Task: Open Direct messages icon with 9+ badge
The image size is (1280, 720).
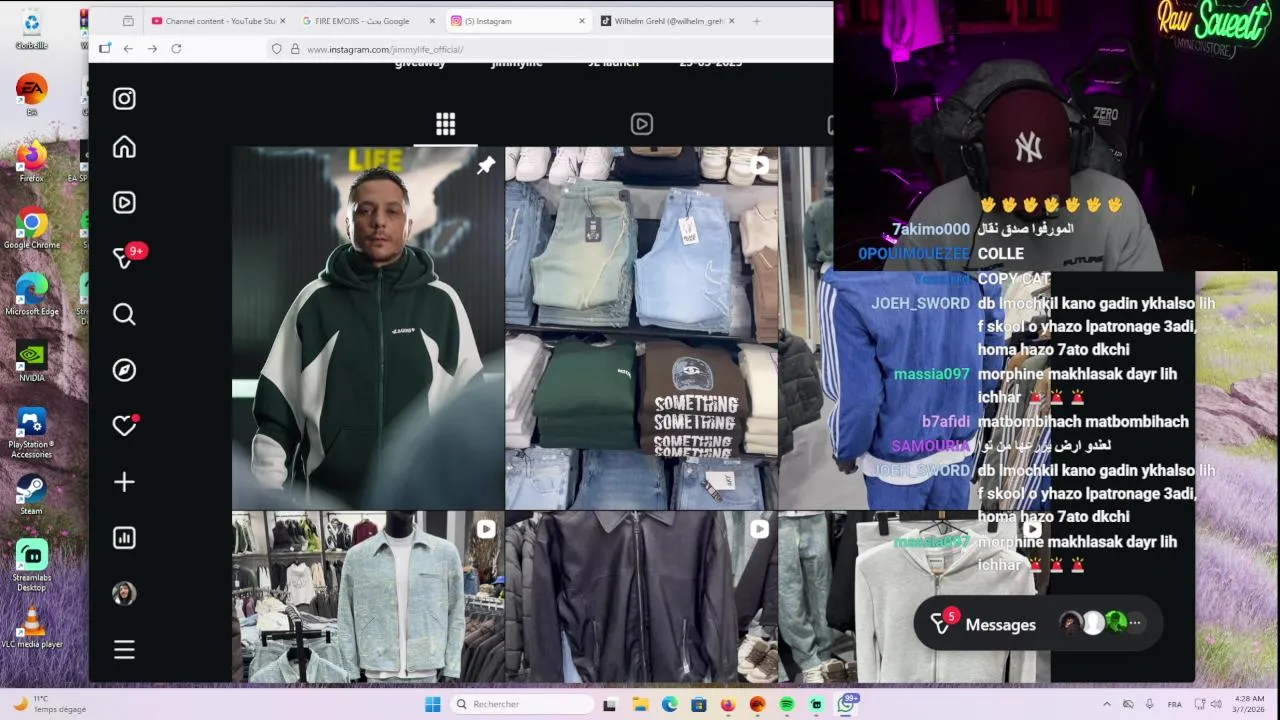Action: (126, 257)
